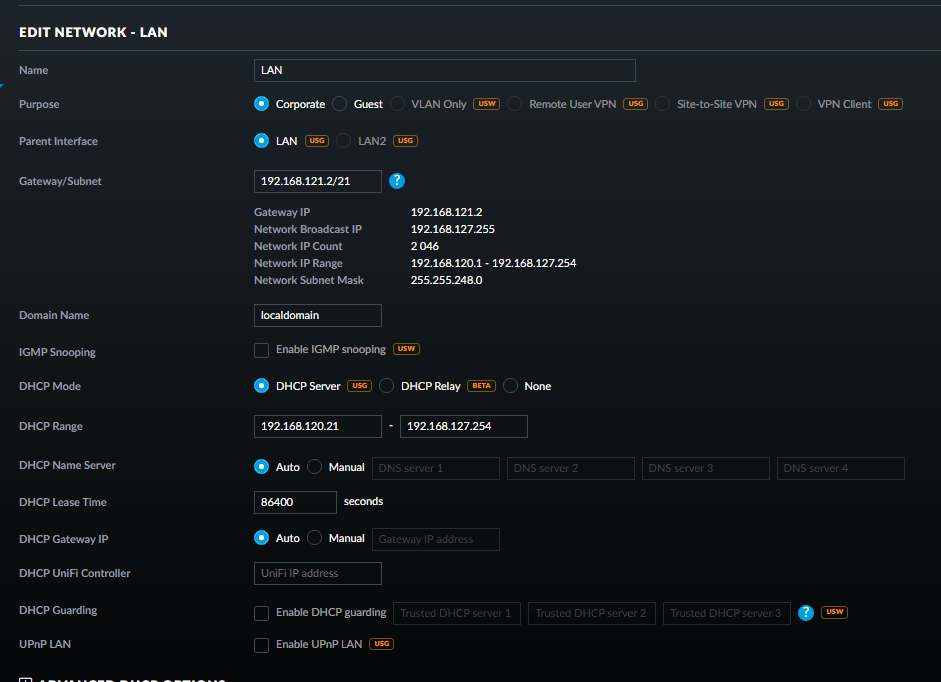This screenshot has width=941, height=682.
Task: Set DHCP Mode to DHCP Server
Action: tap(261, 385)
